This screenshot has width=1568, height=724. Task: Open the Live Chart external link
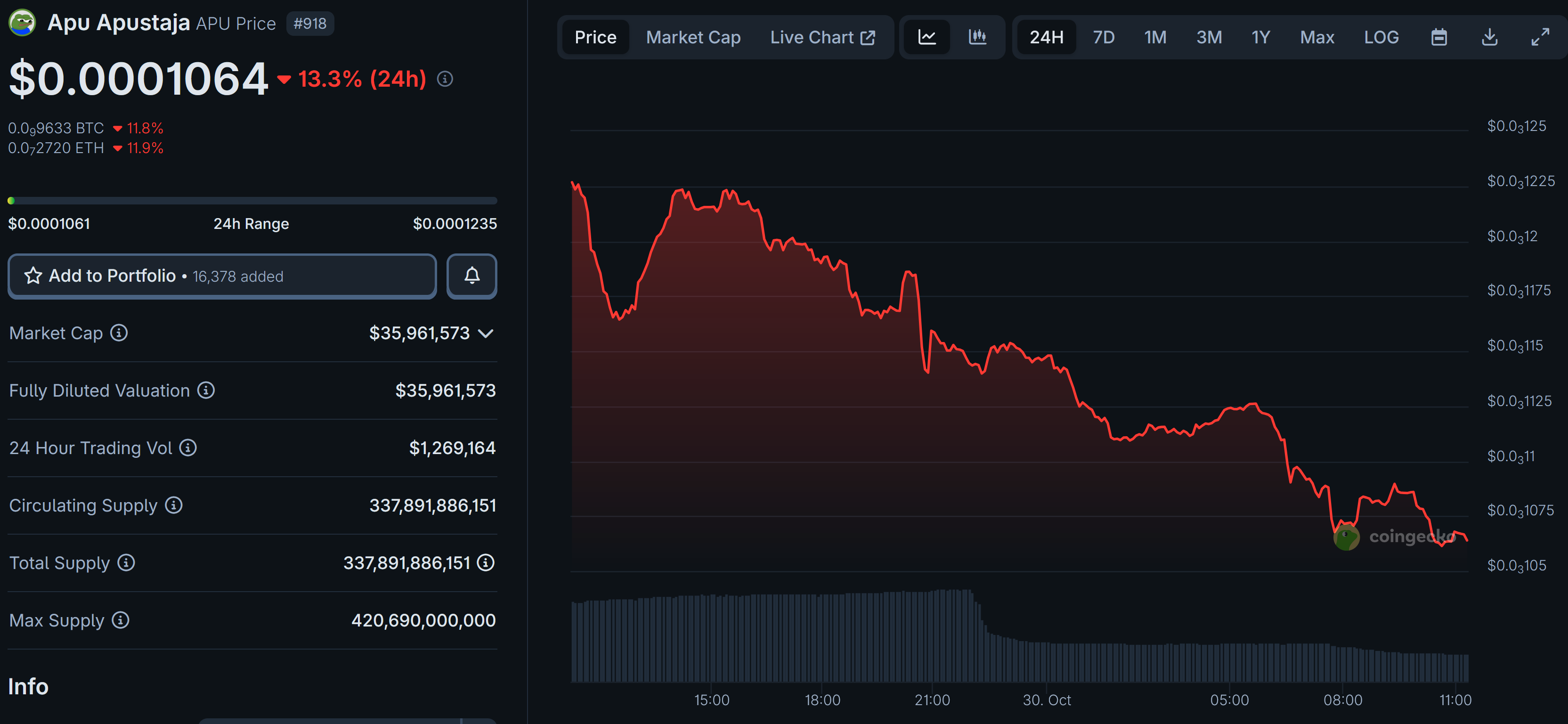click(x=822, y=37)
